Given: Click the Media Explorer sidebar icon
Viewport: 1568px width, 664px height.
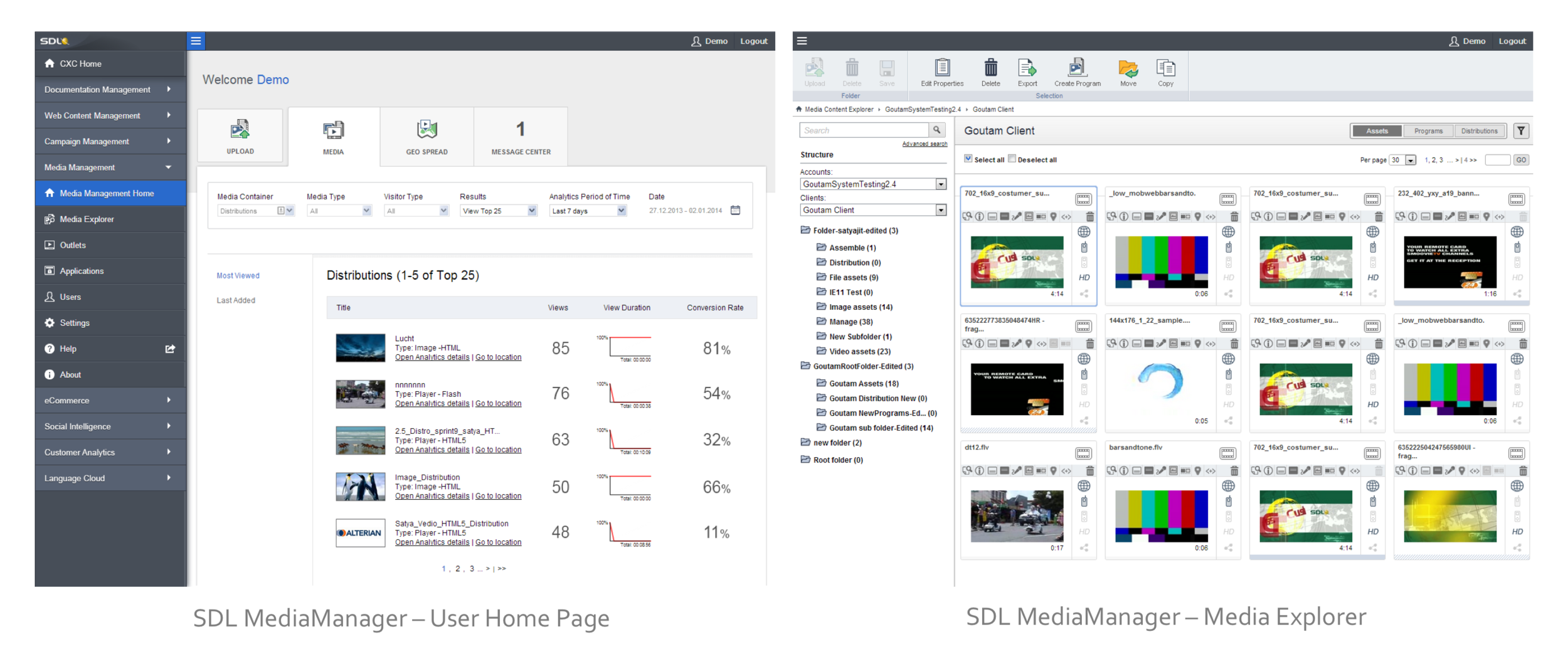Looking at the screenshot, I should 50,219.
